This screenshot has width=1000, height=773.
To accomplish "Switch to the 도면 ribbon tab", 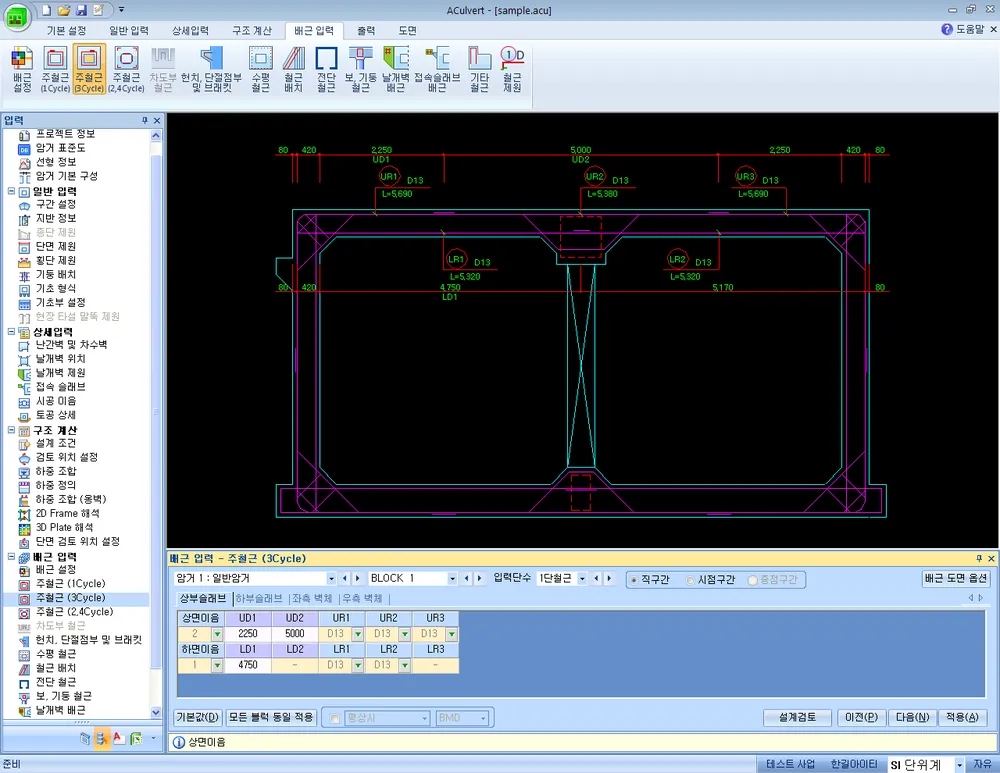I will coord(408,31).
